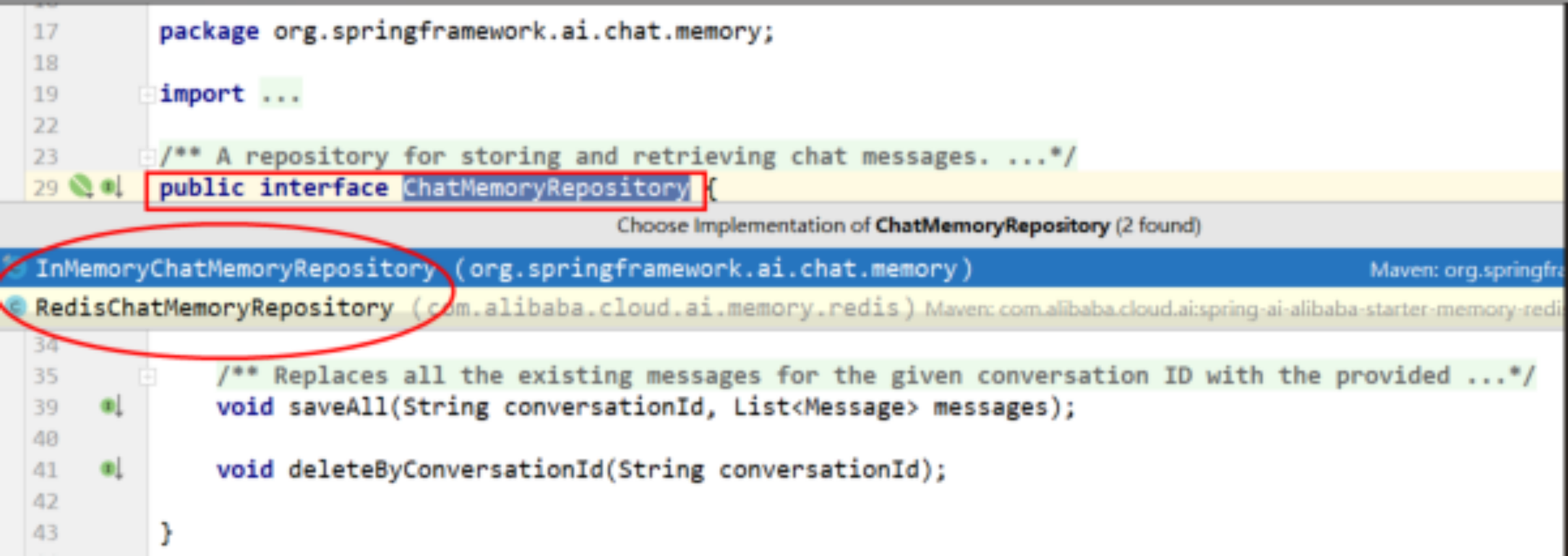Viewport: 1568px width, 556px height.
Task: Click the saveAll method name
Action: click(338, 407)
